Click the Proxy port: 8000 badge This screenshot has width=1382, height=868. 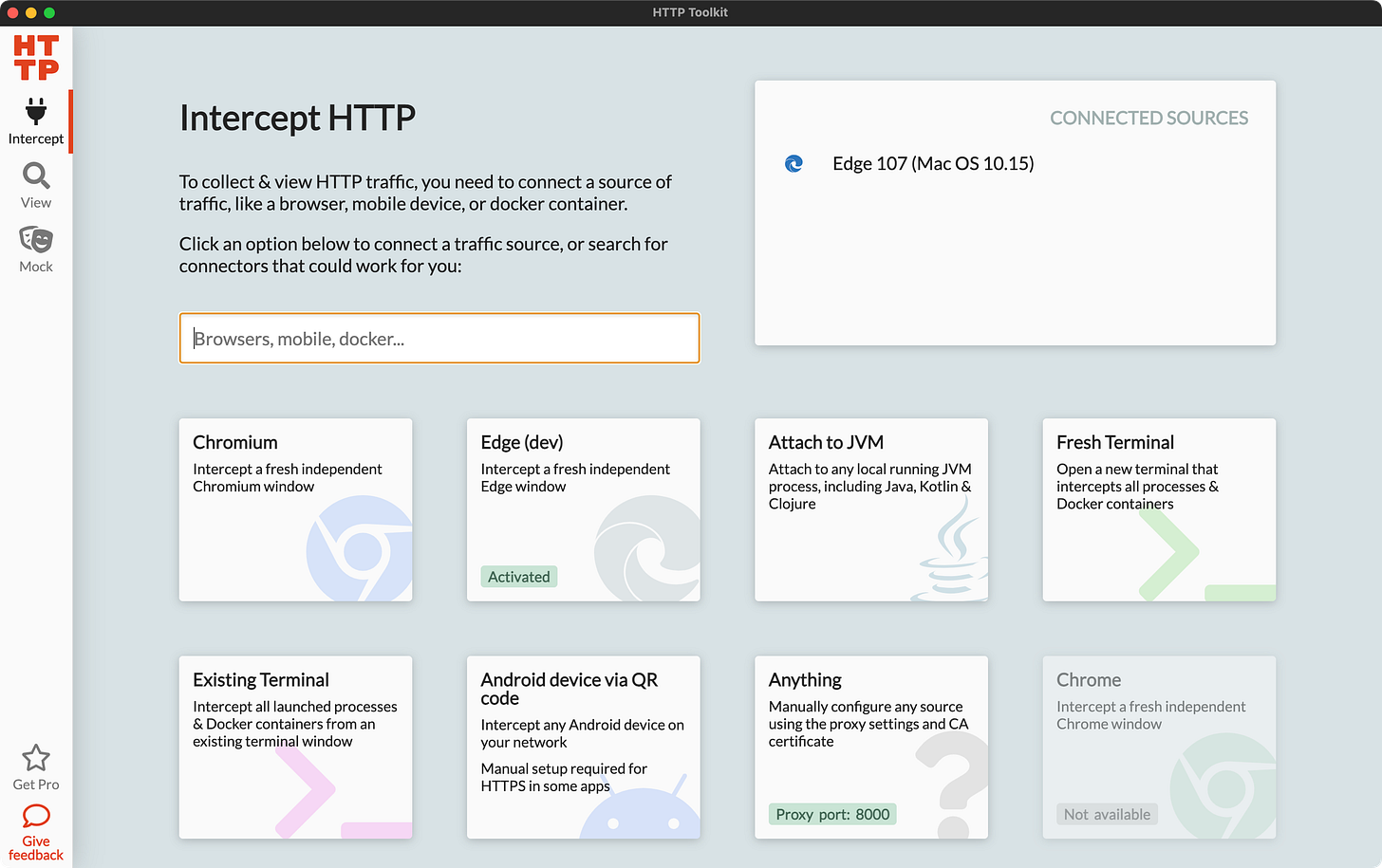tap(832, 814)
